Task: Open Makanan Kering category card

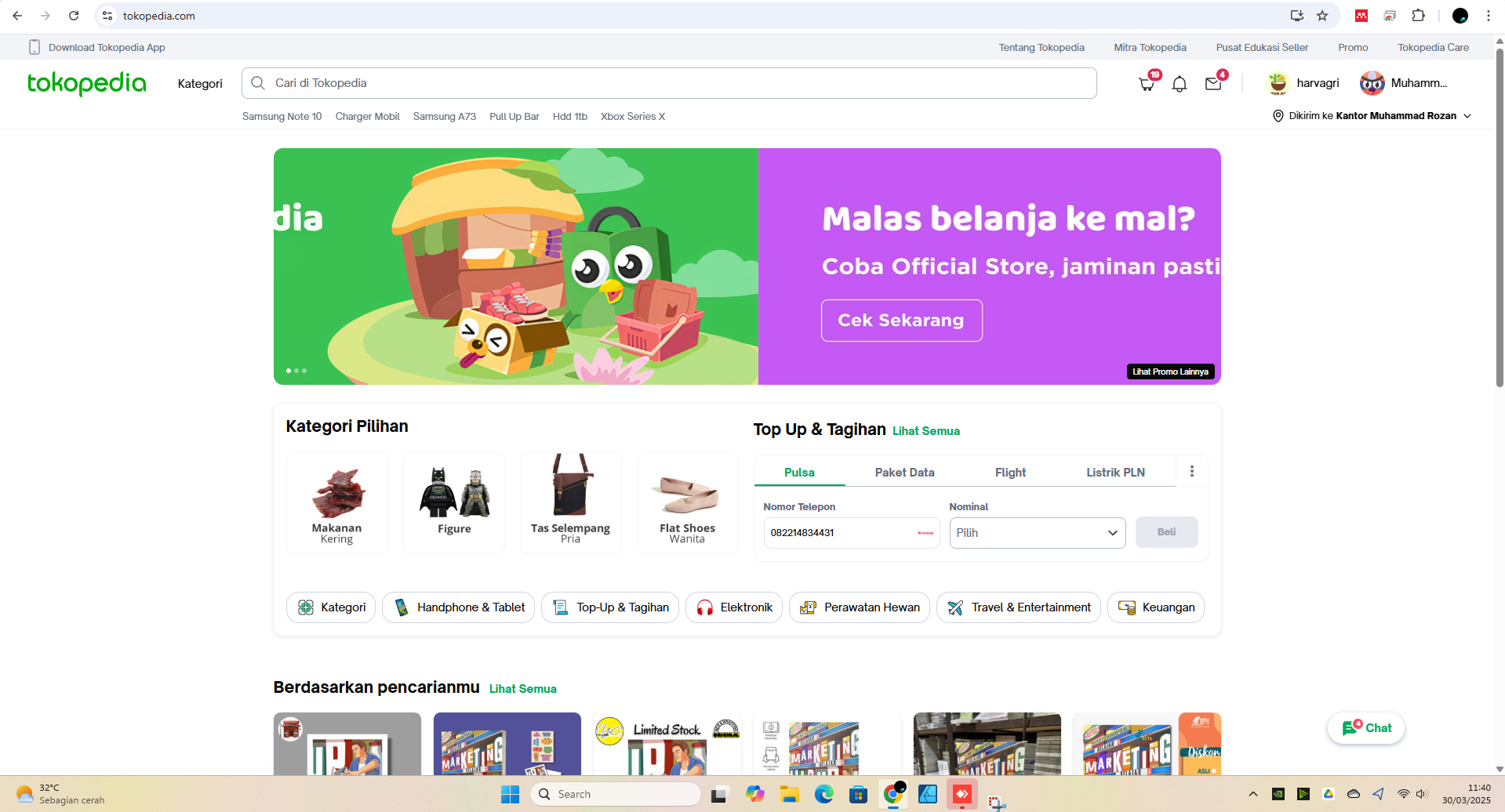Action: 337,503
